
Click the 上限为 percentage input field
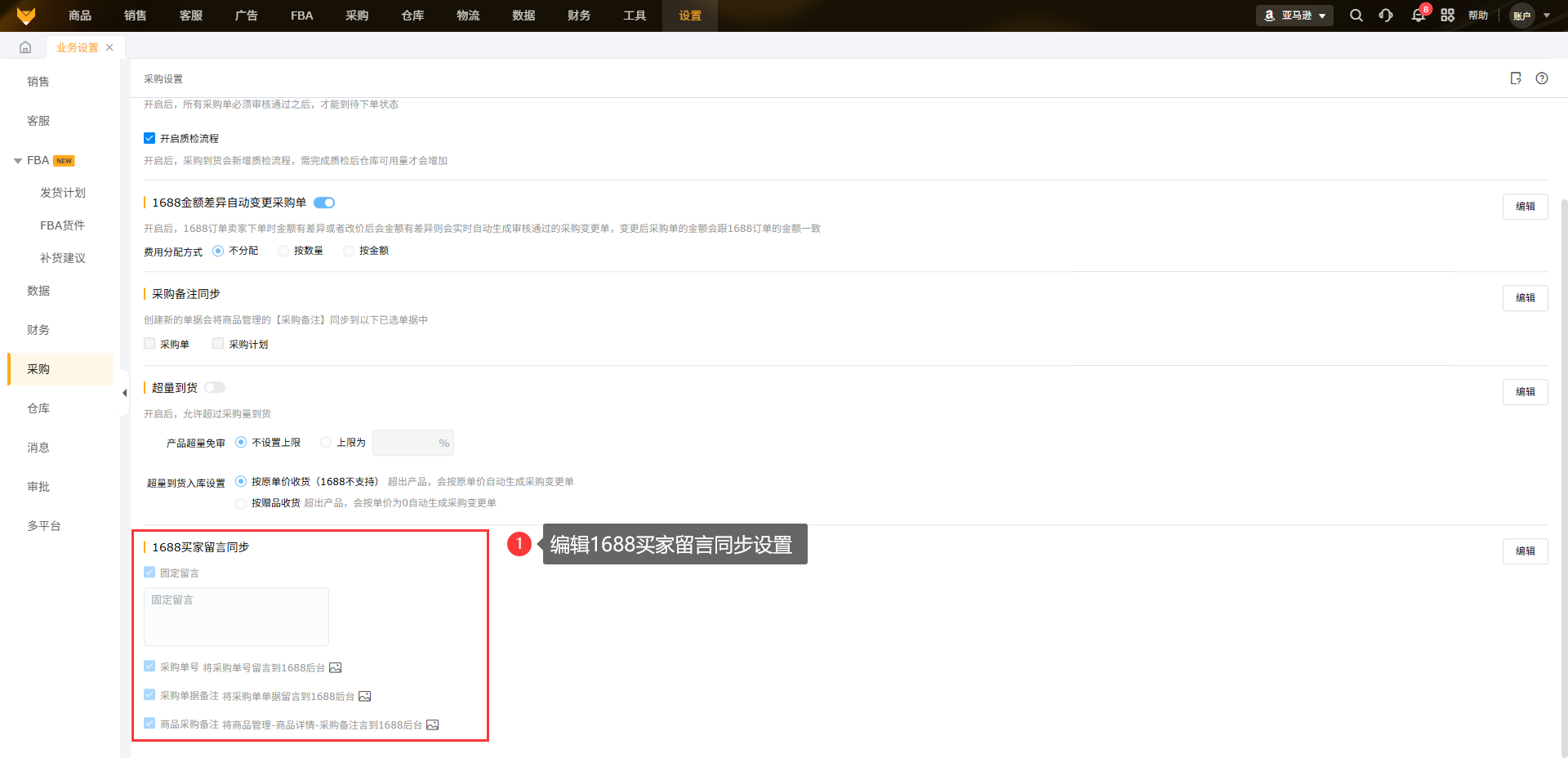pos(413,443)
